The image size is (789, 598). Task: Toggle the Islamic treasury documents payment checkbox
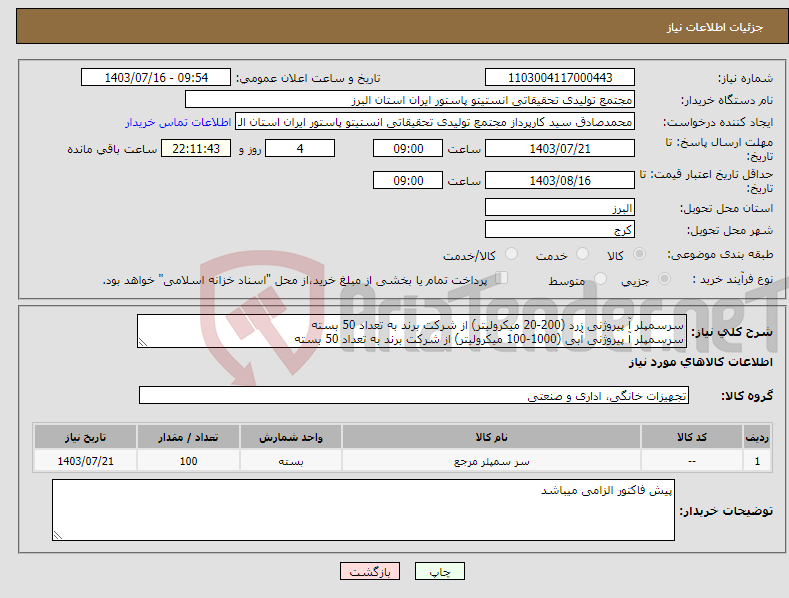(x=502, y=277)
